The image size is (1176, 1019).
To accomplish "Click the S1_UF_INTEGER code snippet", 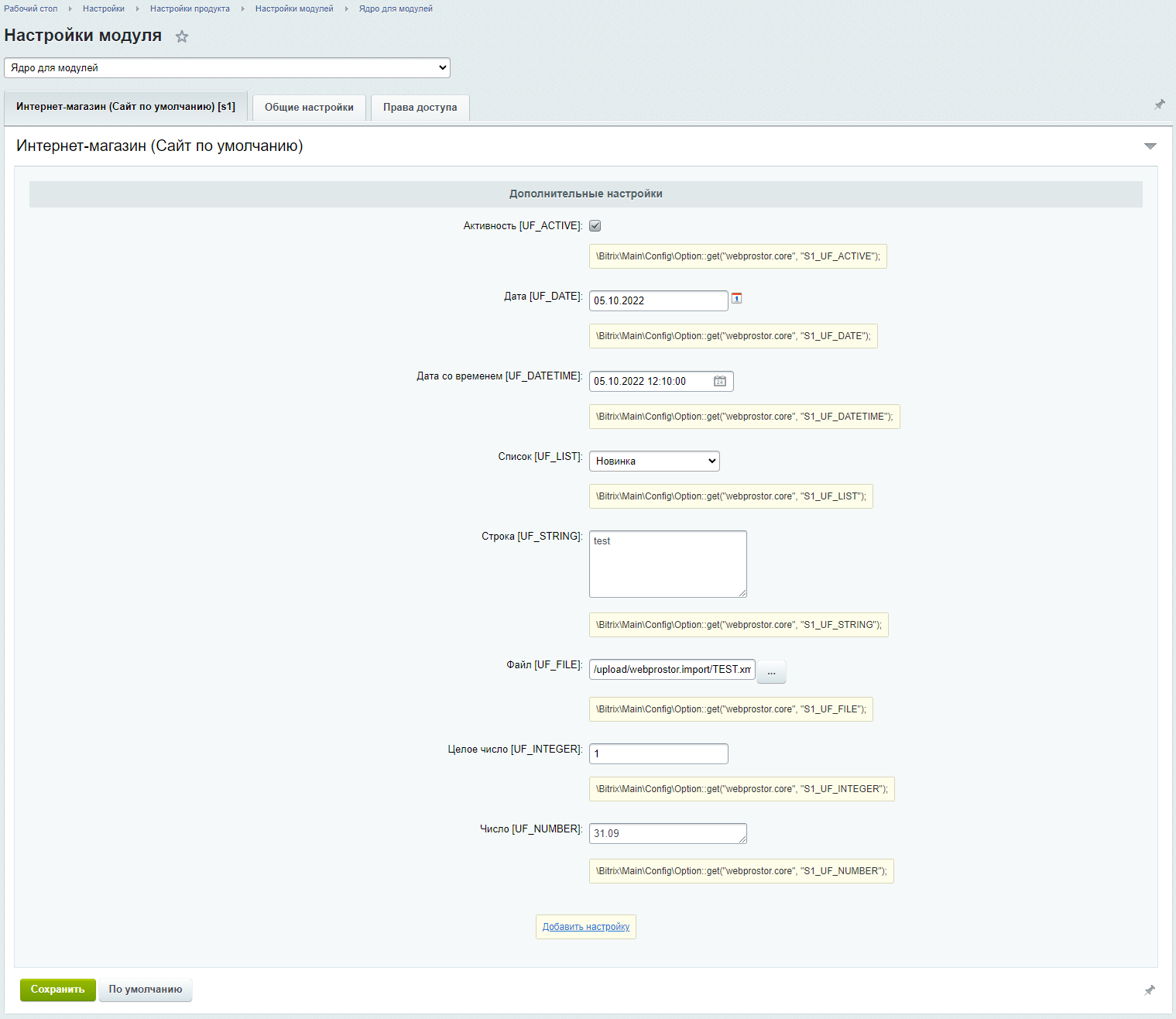I will 742,789.
